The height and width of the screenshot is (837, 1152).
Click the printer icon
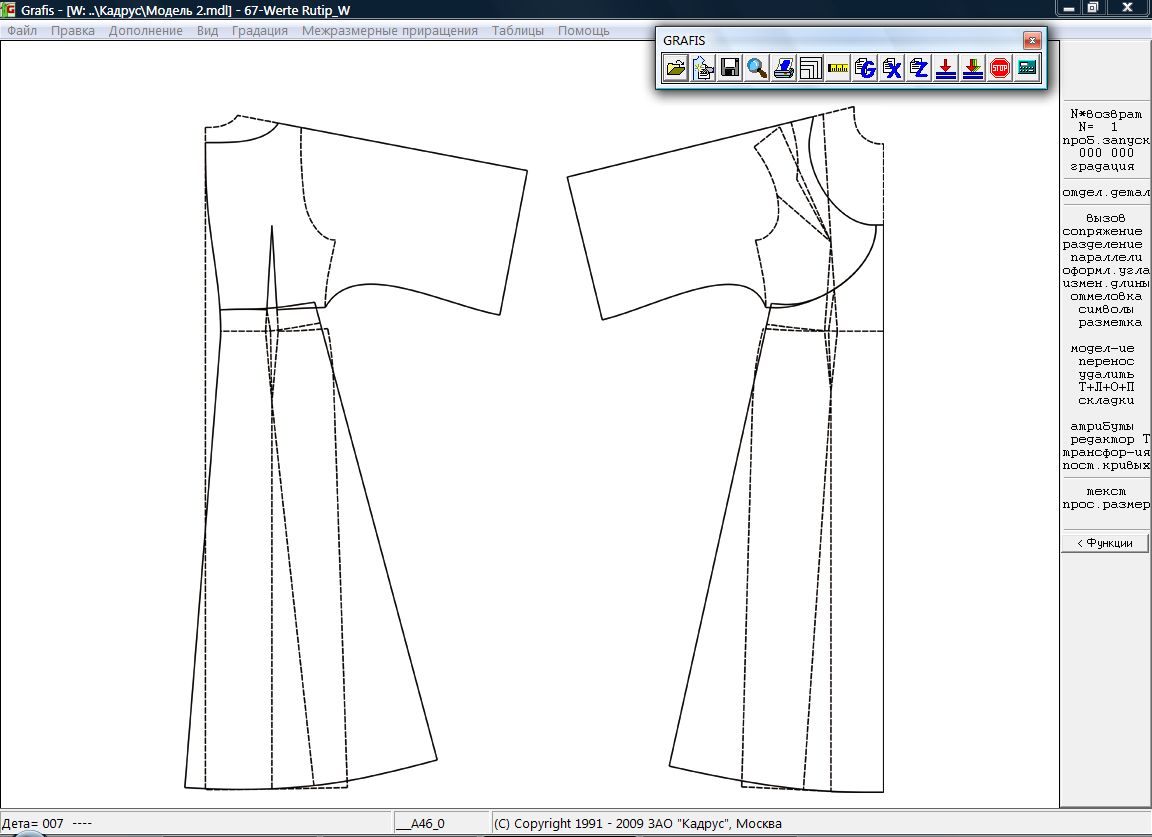pyautogui.click(x=785, y=69)
